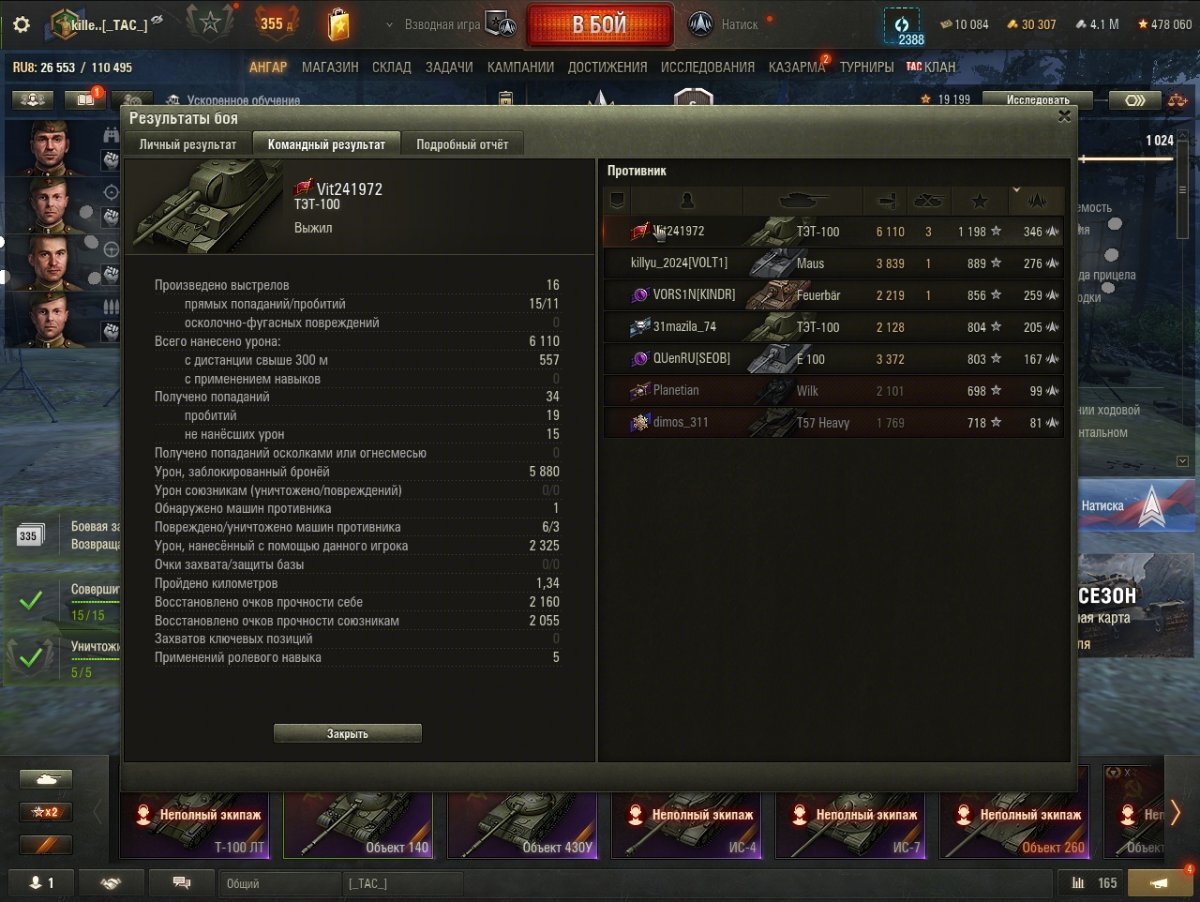Screen dimensions: 1200x902
Task: Switch to Личный результат tab
Action: click(x=188, y=144)
